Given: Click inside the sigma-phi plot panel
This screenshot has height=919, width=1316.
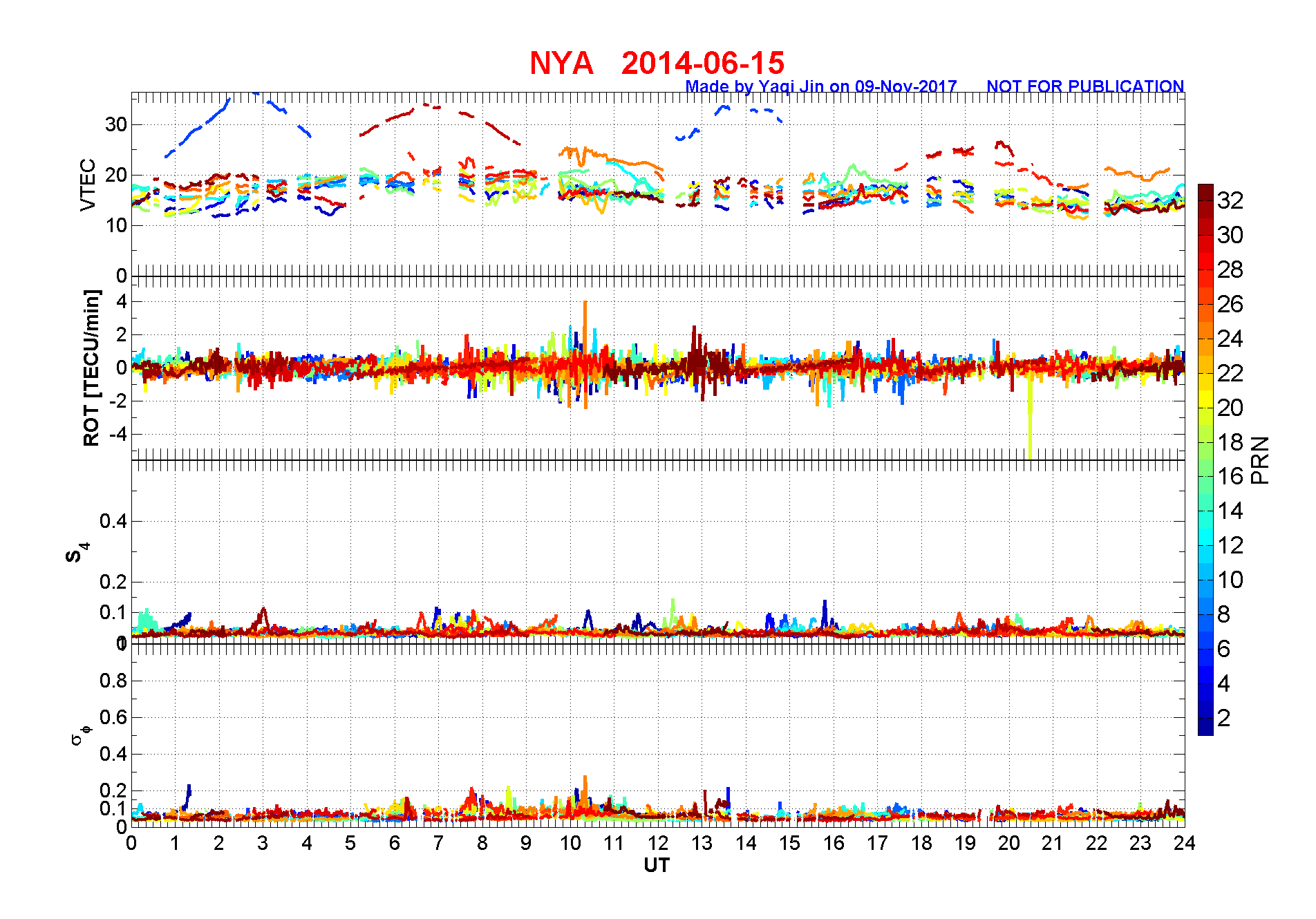Looking at the screenshot, I should [x=658, y=735].
